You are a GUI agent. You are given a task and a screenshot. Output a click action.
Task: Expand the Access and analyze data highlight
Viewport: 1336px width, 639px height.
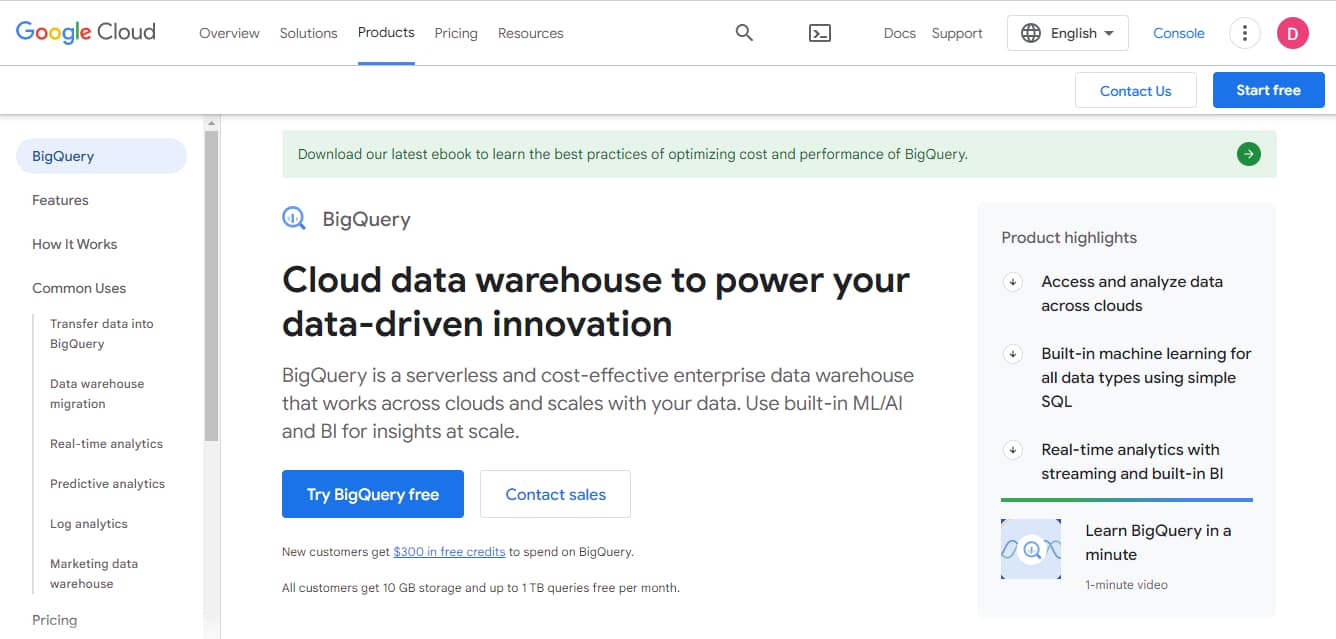[1012, 282]
